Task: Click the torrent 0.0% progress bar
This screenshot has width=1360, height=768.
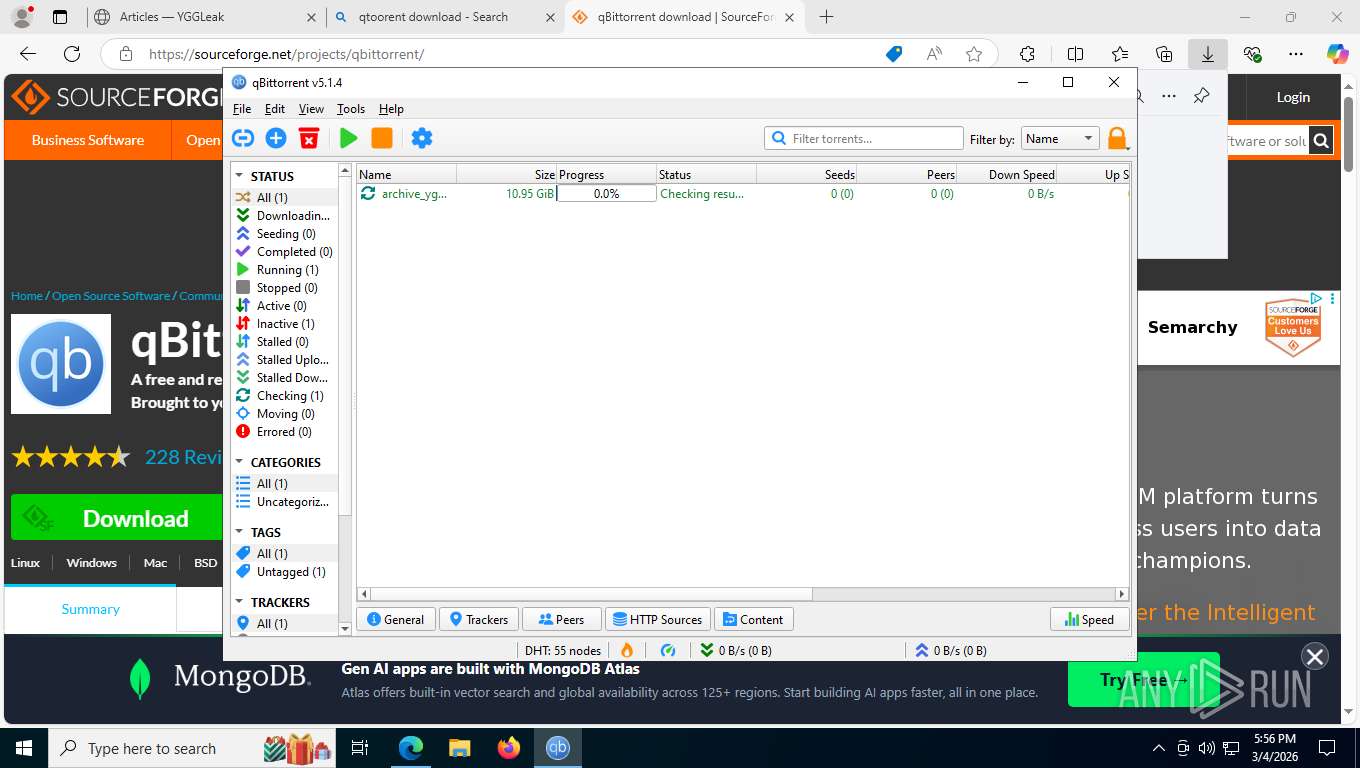Action: (607, 194)
